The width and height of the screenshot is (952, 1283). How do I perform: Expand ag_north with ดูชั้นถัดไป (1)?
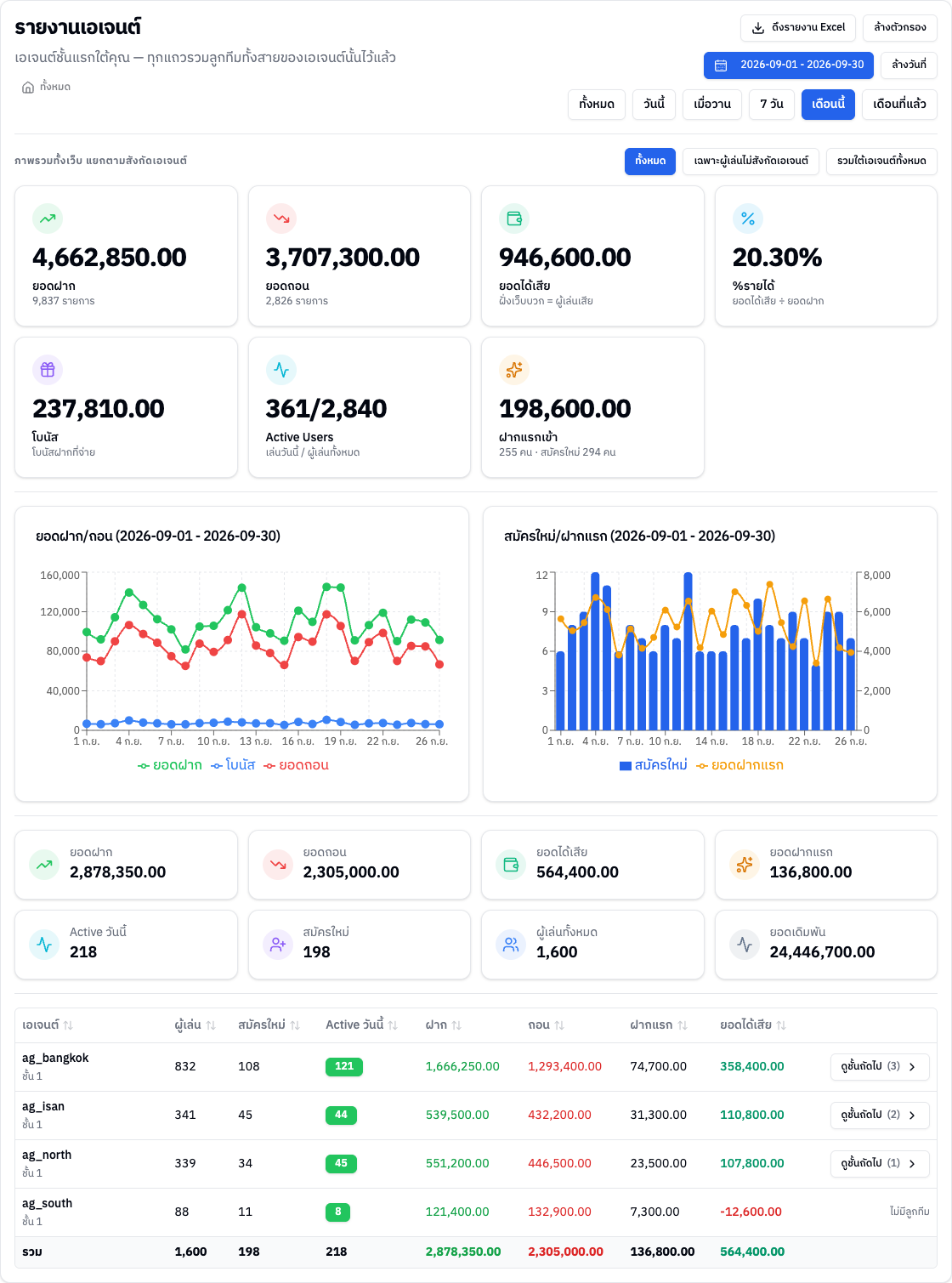tap(880, 1163)
